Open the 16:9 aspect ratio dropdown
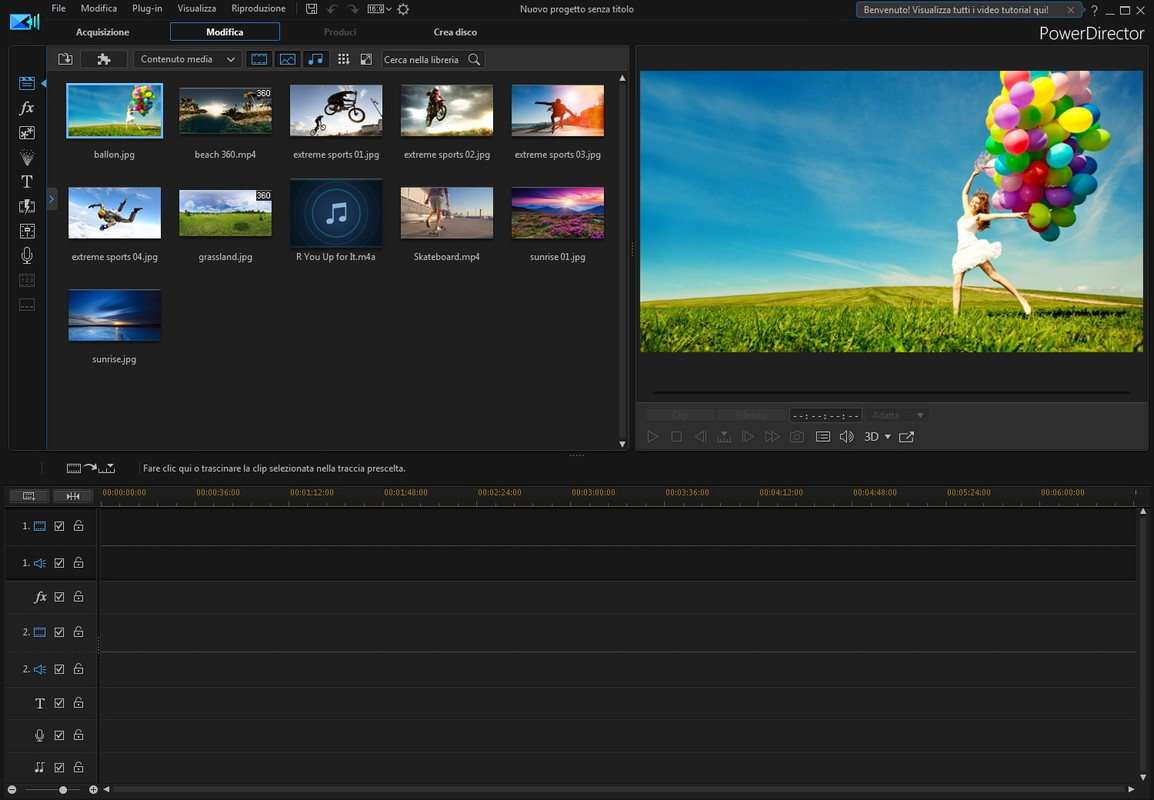Viewport: 1154px width, 800px height. coord(379,9)
